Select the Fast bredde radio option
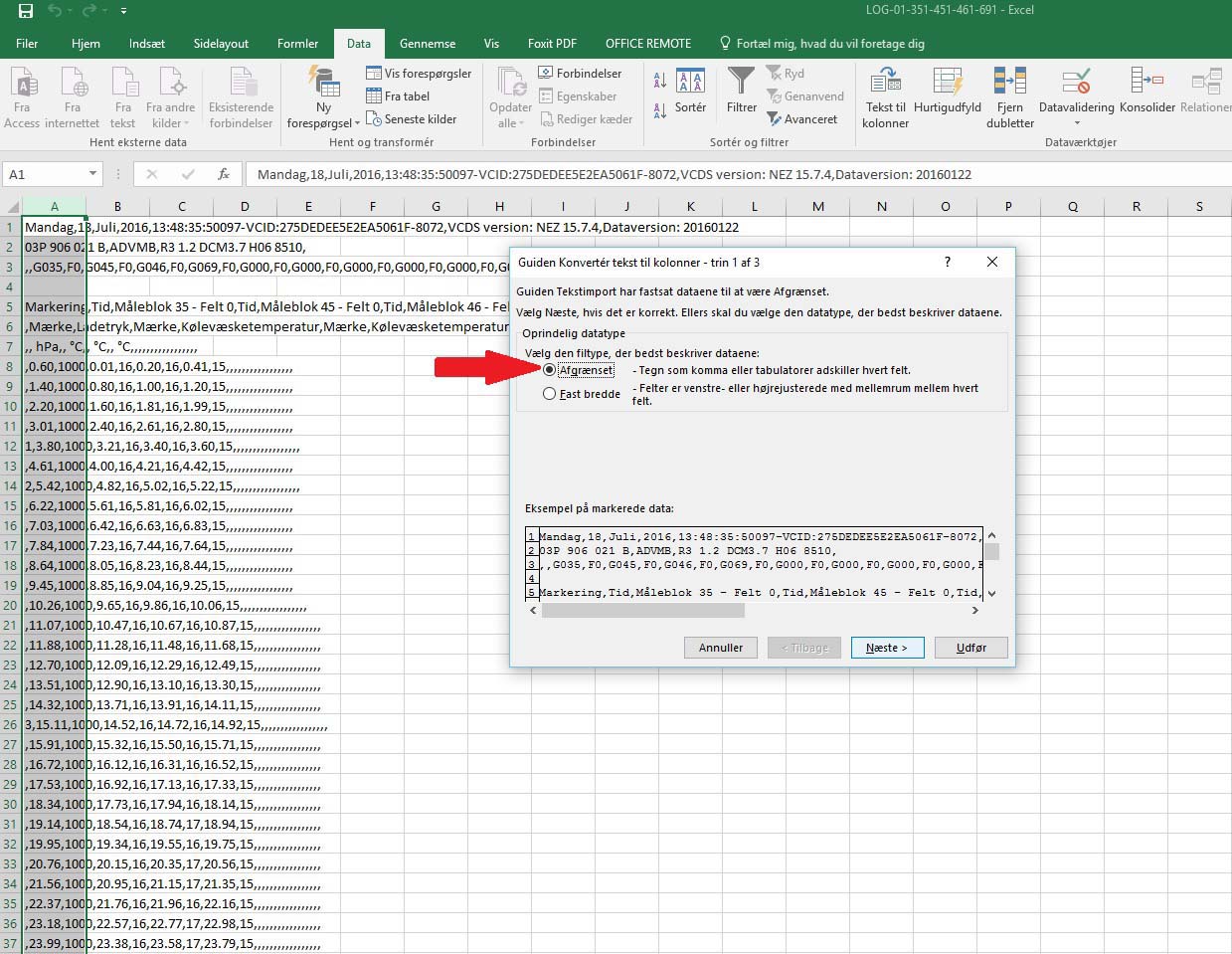This screenshot has width=1232, height=954. [x=550, y=394]
